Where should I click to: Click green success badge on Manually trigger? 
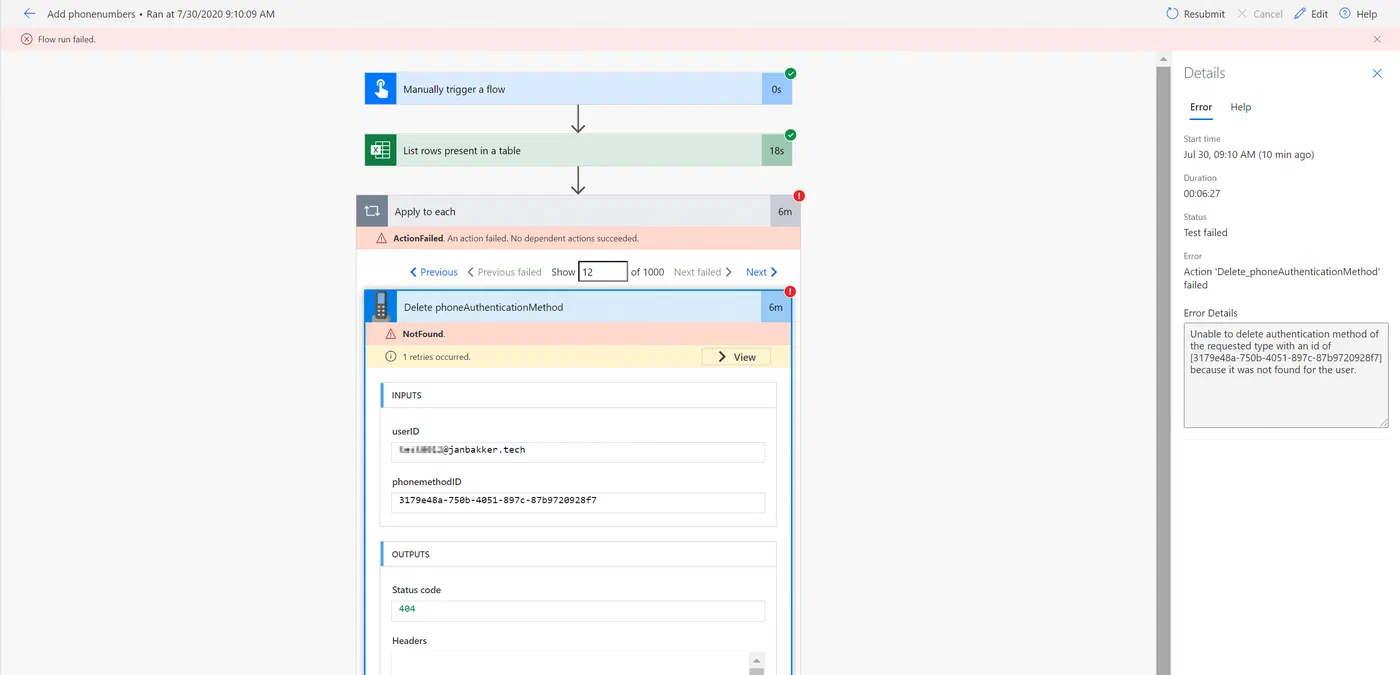coord(791,74)
